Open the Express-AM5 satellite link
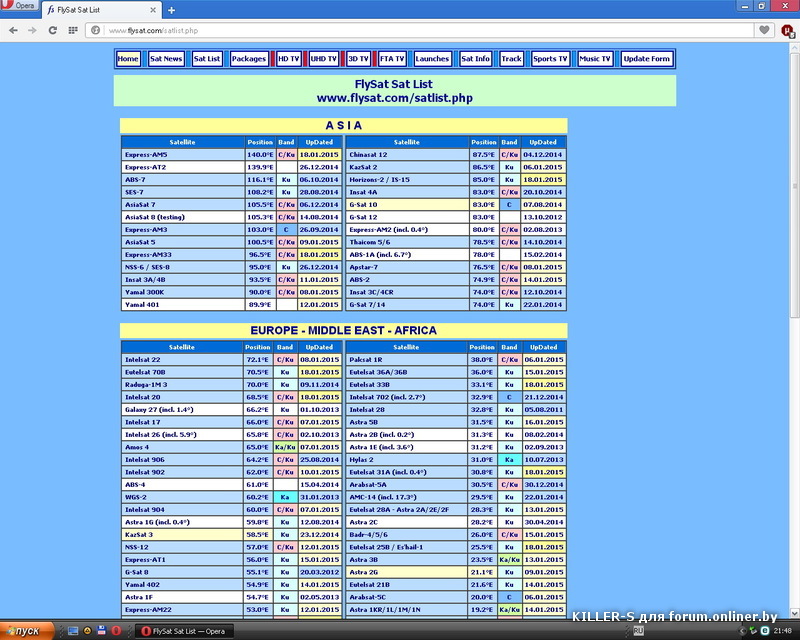Viewport: 800px width, 640px height. tap(147, 155)
